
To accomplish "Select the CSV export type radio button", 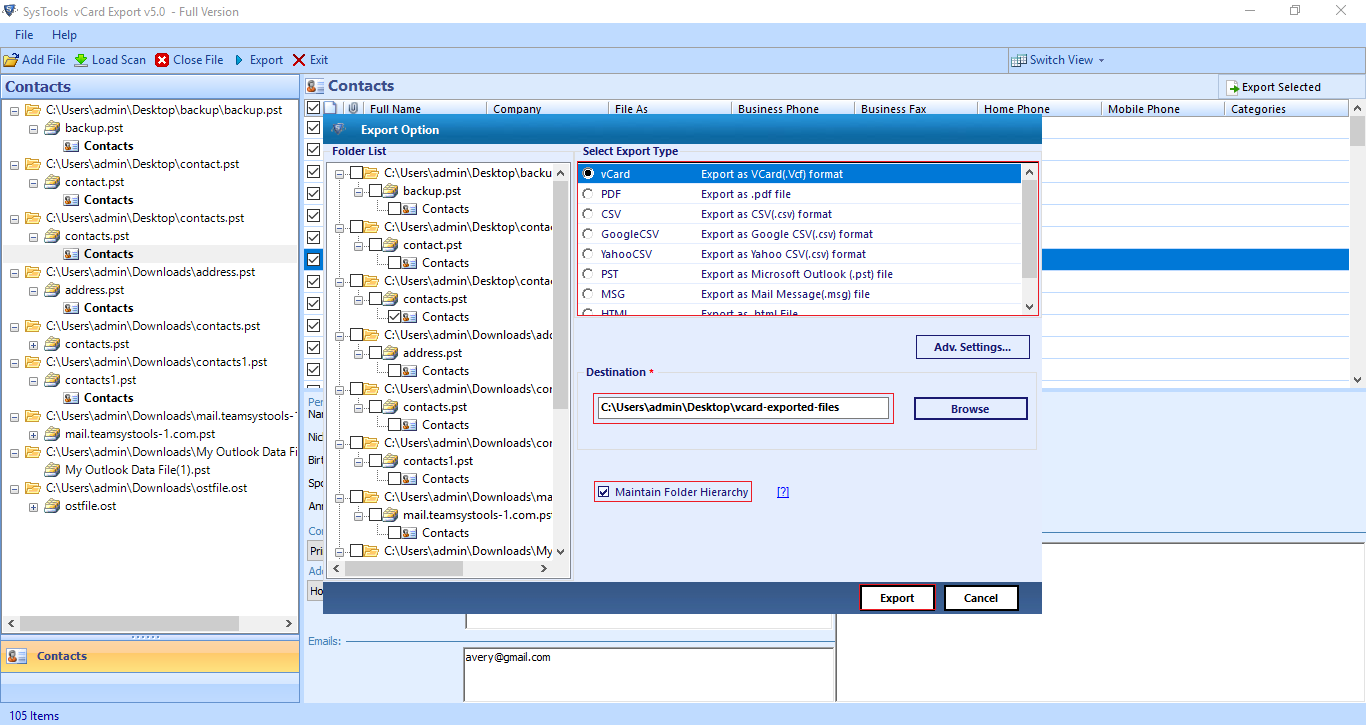I will (x=588, y=214).
